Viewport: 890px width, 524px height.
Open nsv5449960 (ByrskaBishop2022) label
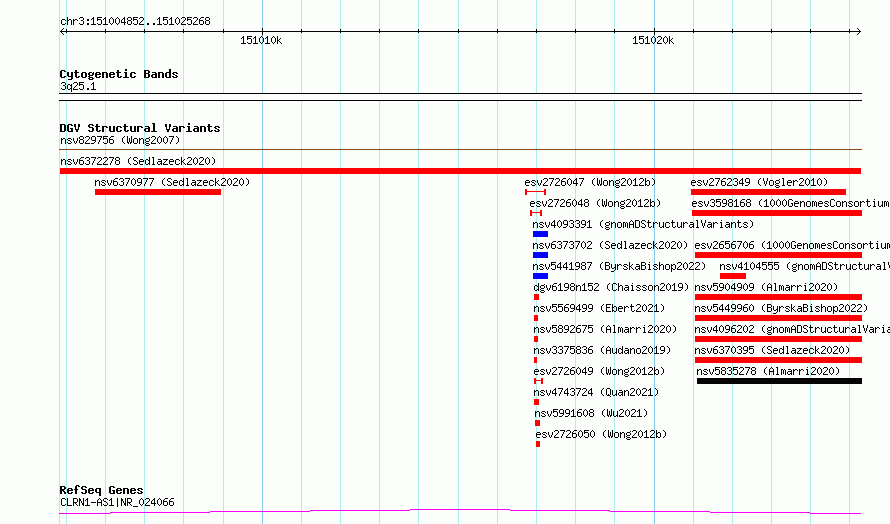[781, 308]
